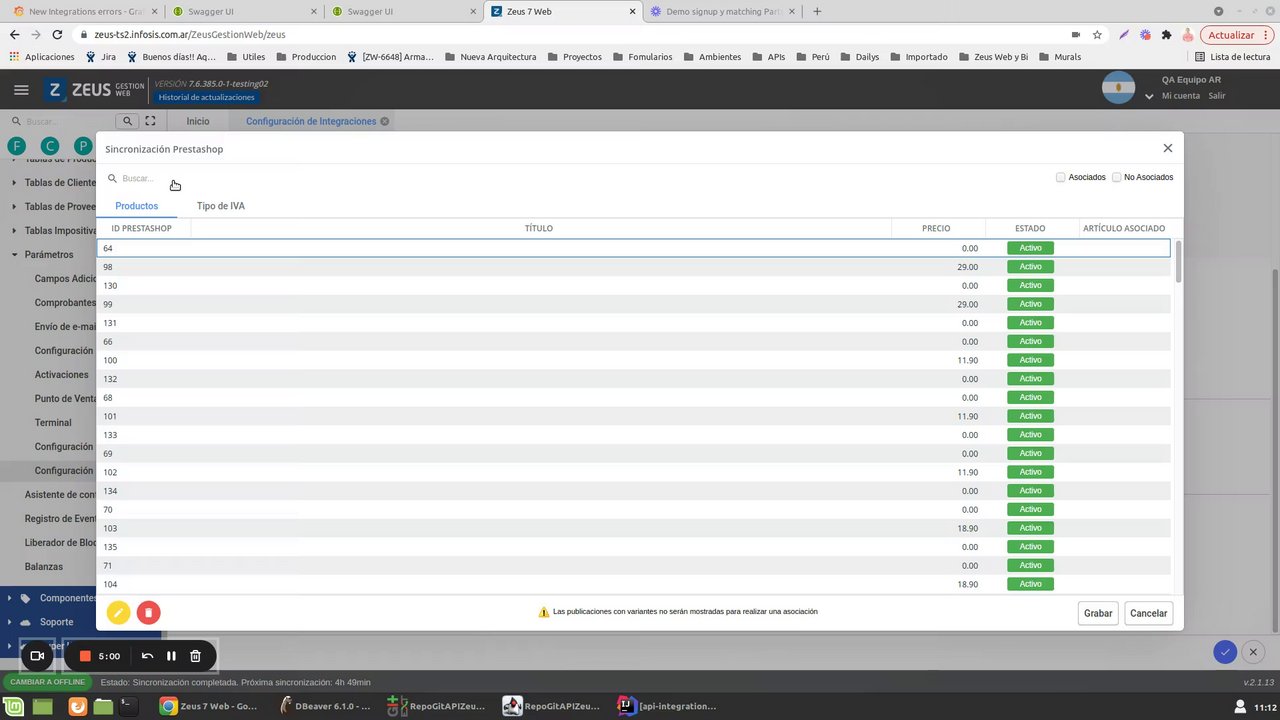Focus the dialog Buscar search field

pos(145,178)
